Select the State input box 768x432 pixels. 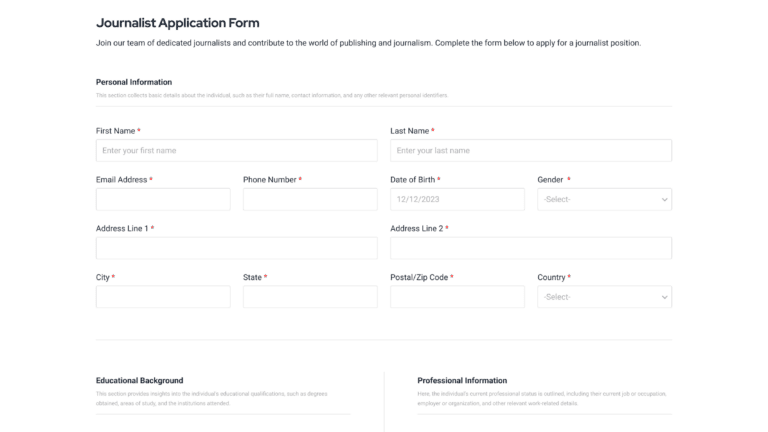tap(310, 297)
